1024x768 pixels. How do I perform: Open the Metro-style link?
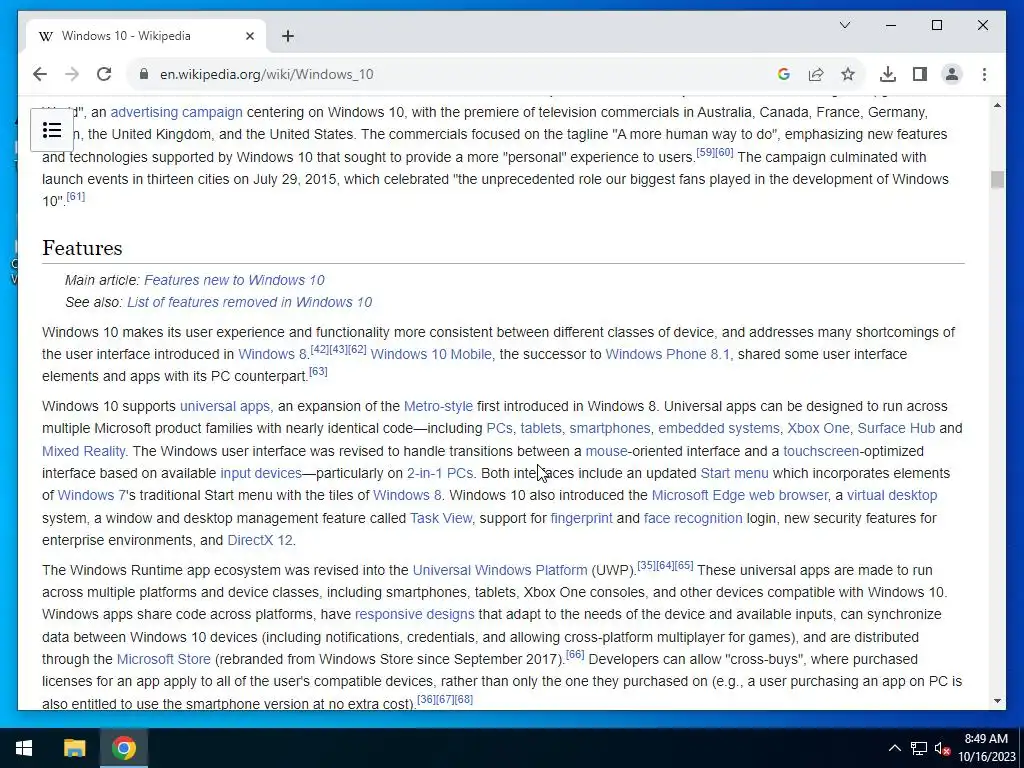point(438,406)
